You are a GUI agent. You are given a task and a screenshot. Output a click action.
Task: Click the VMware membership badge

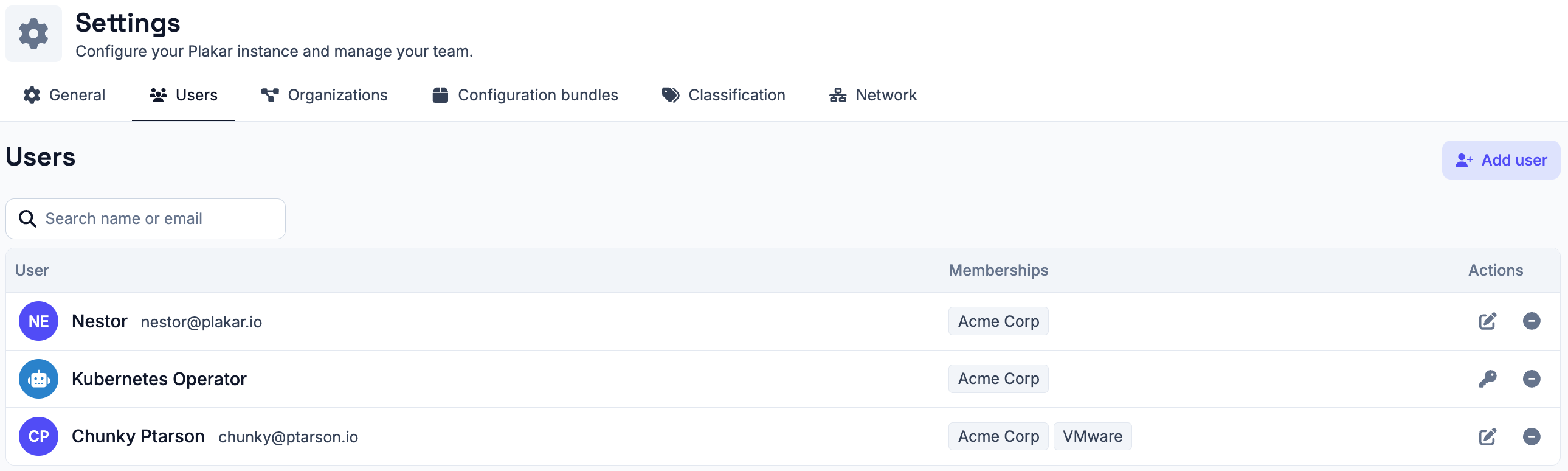pyautogui.click(x=1093, y=436)
